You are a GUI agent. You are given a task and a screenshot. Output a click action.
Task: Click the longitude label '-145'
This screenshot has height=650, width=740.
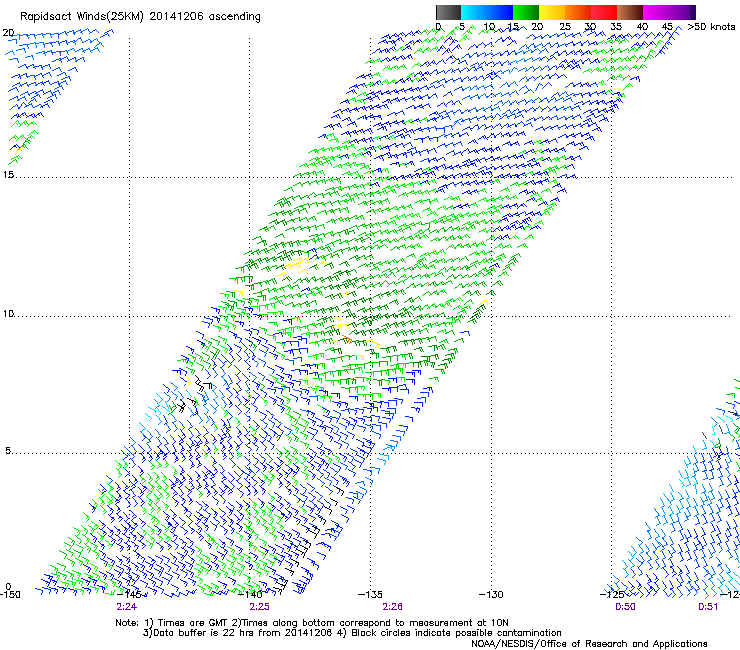point(130,595)
